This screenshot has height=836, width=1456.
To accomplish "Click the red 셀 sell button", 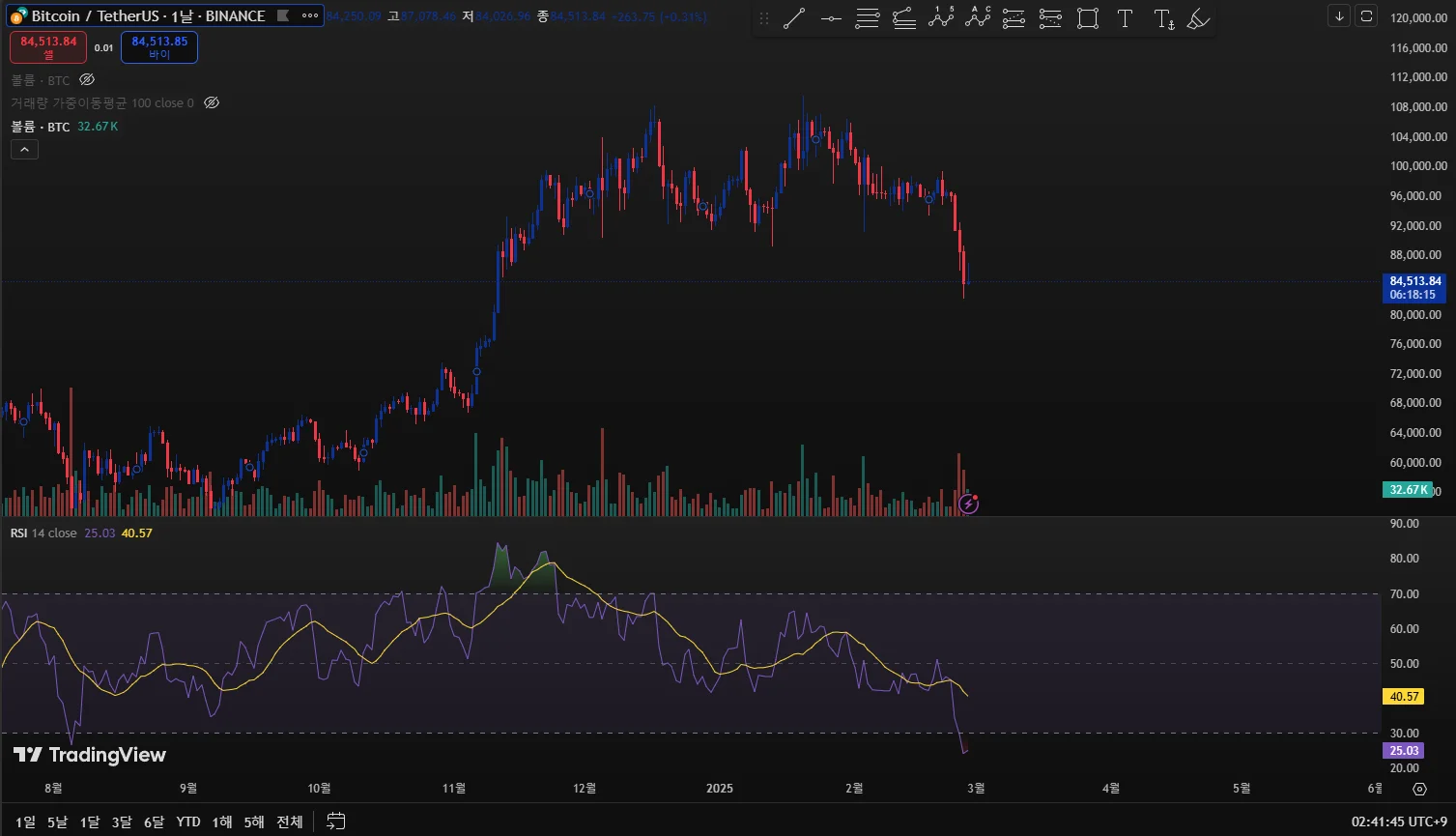I will 48,47.
